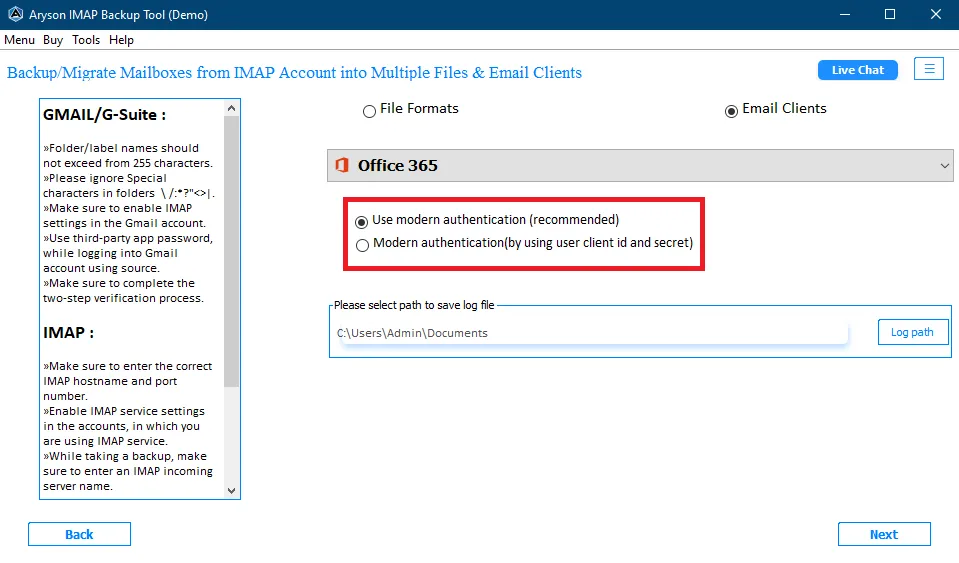This screenshot has width=959, height=563.
Task: Click the log file path input field
Action: click(x=591, y=333)
